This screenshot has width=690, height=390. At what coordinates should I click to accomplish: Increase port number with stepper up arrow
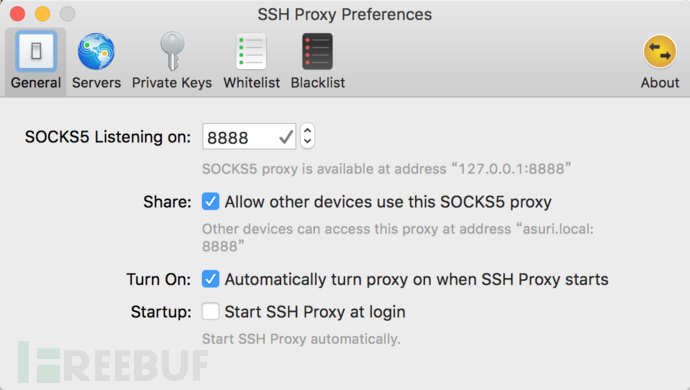pyautogui.click(x=308, y=130)
